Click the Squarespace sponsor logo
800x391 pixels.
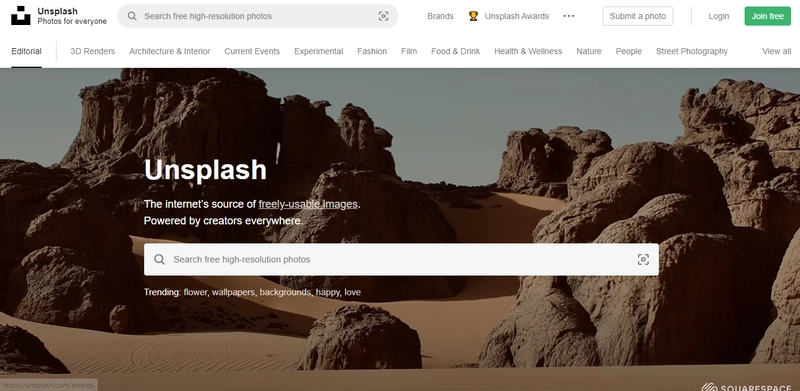pyautogui.click(x=746, y=386)
